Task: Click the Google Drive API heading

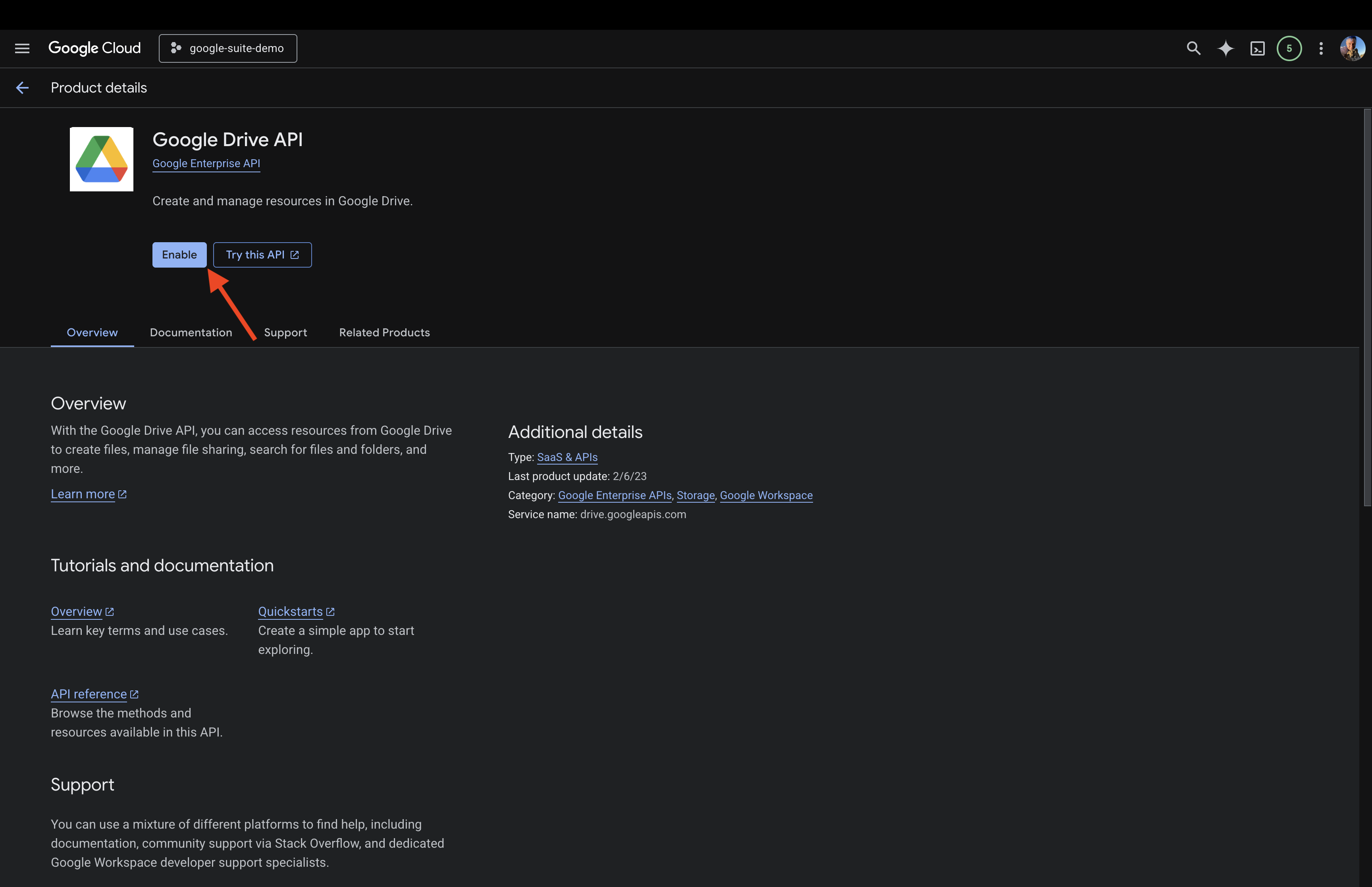Action: click(227, 139)
